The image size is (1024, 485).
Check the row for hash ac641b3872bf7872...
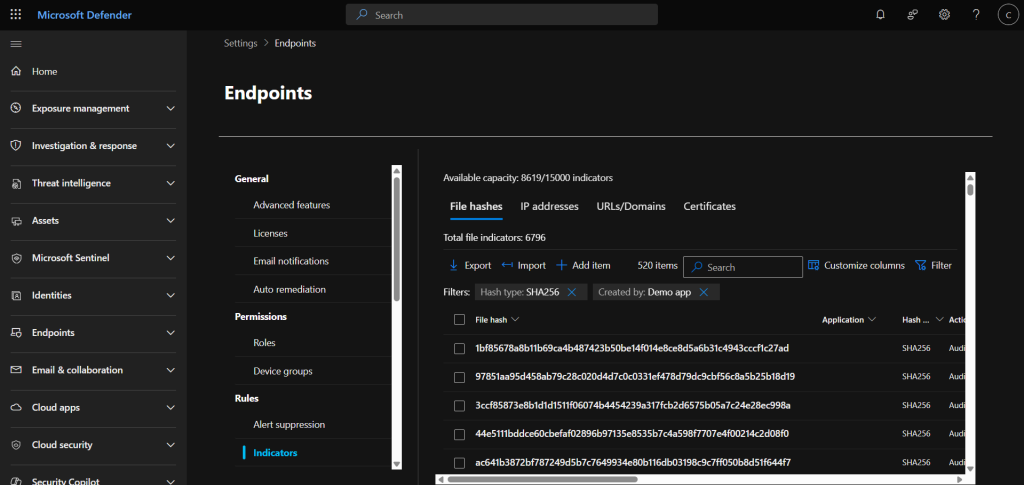pyautogui.click(x=459, y=463)
